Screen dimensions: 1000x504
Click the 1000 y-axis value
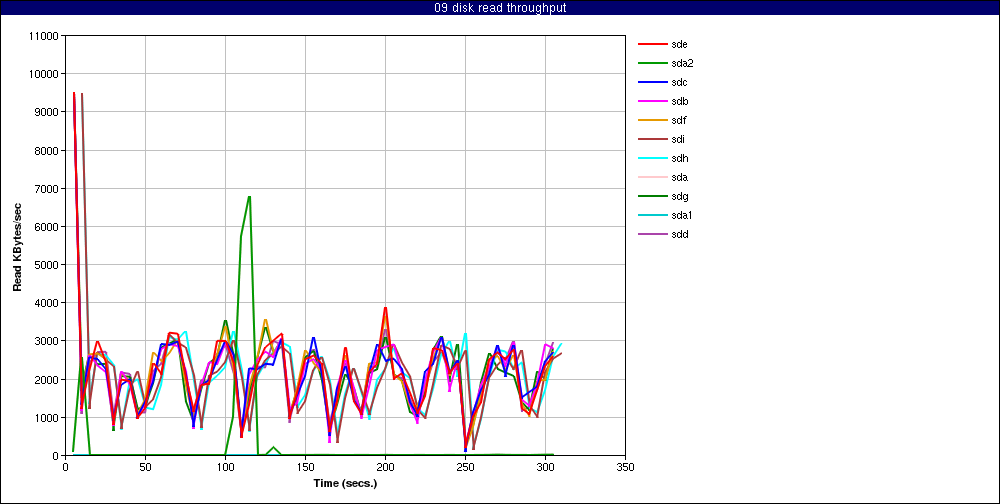(47, 418)
